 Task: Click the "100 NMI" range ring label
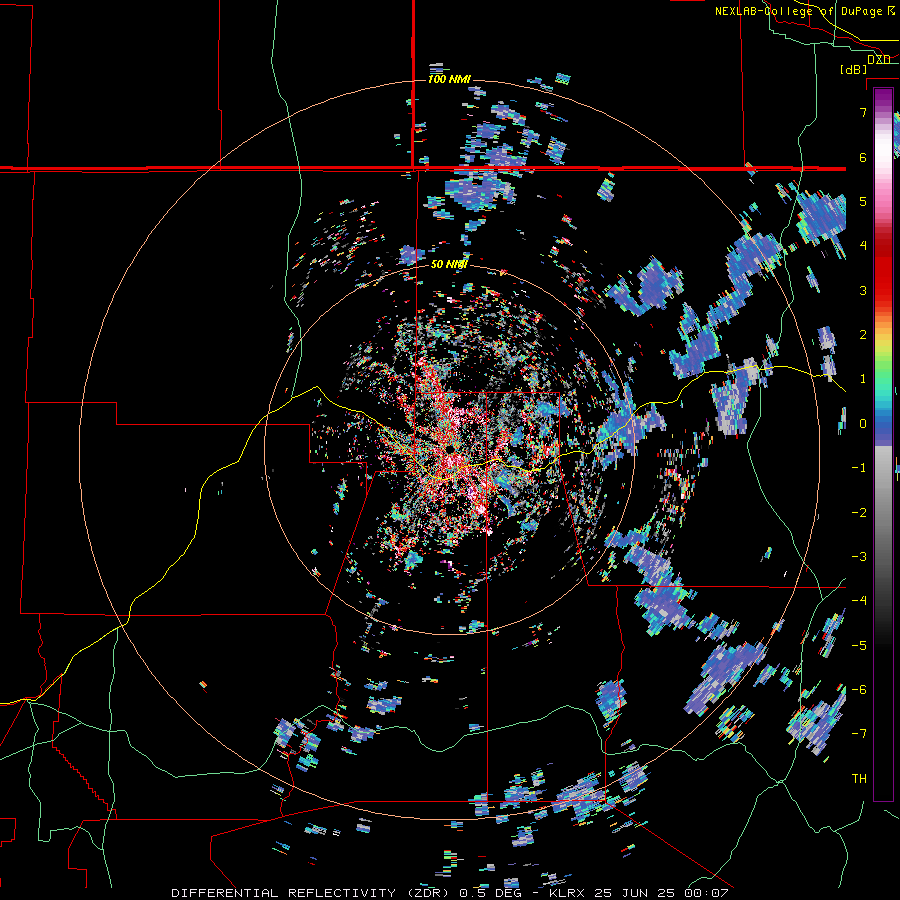[449, 79]
